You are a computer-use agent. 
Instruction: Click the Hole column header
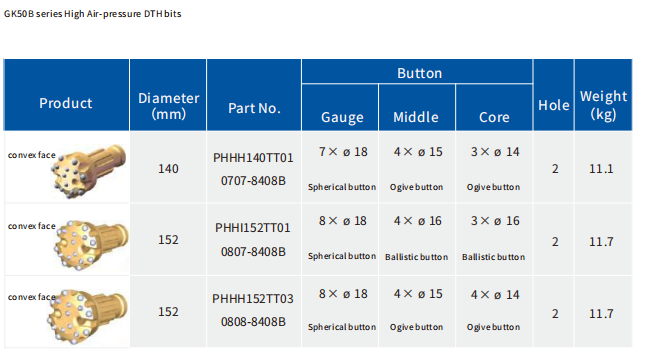pyautogui.click(x=554, y=105)
